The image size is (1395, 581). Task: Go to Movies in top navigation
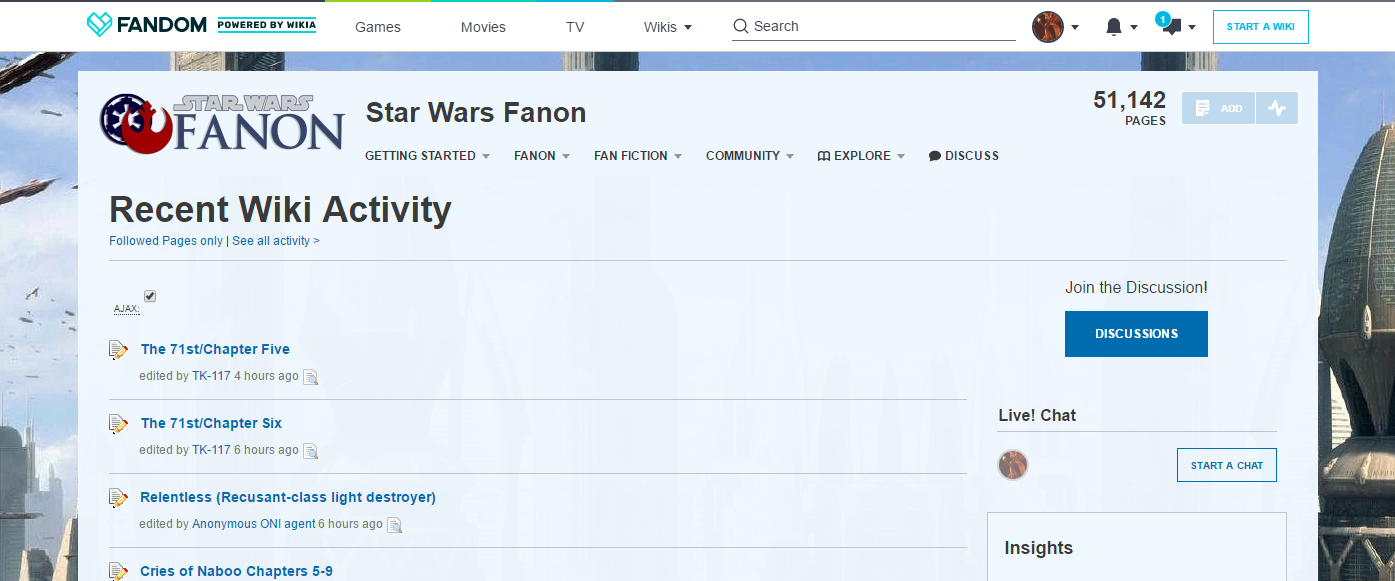pos(483,27)
